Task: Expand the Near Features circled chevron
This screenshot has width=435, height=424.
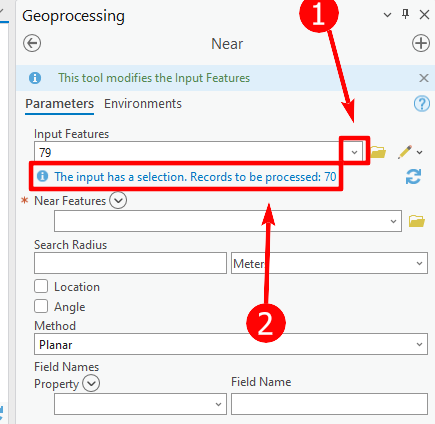Action: [x=118, y=200]
